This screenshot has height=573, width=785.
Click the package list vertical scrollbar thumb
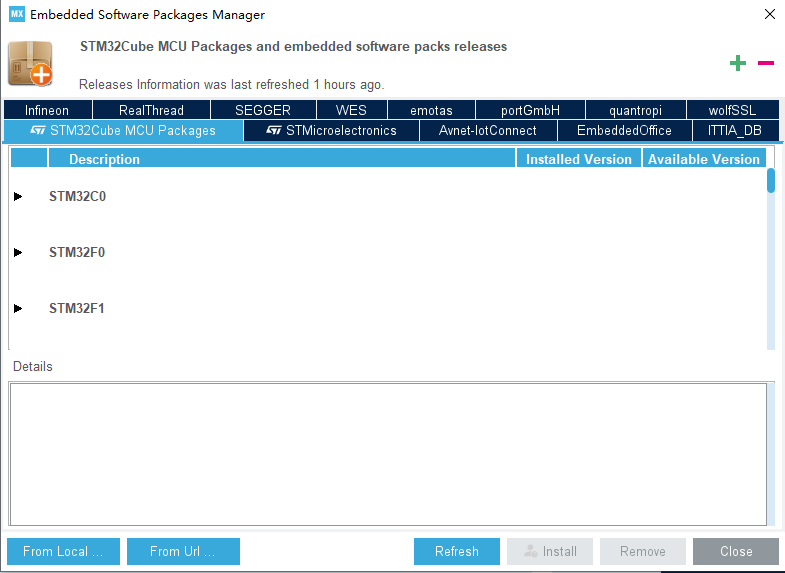coord(771,181)
